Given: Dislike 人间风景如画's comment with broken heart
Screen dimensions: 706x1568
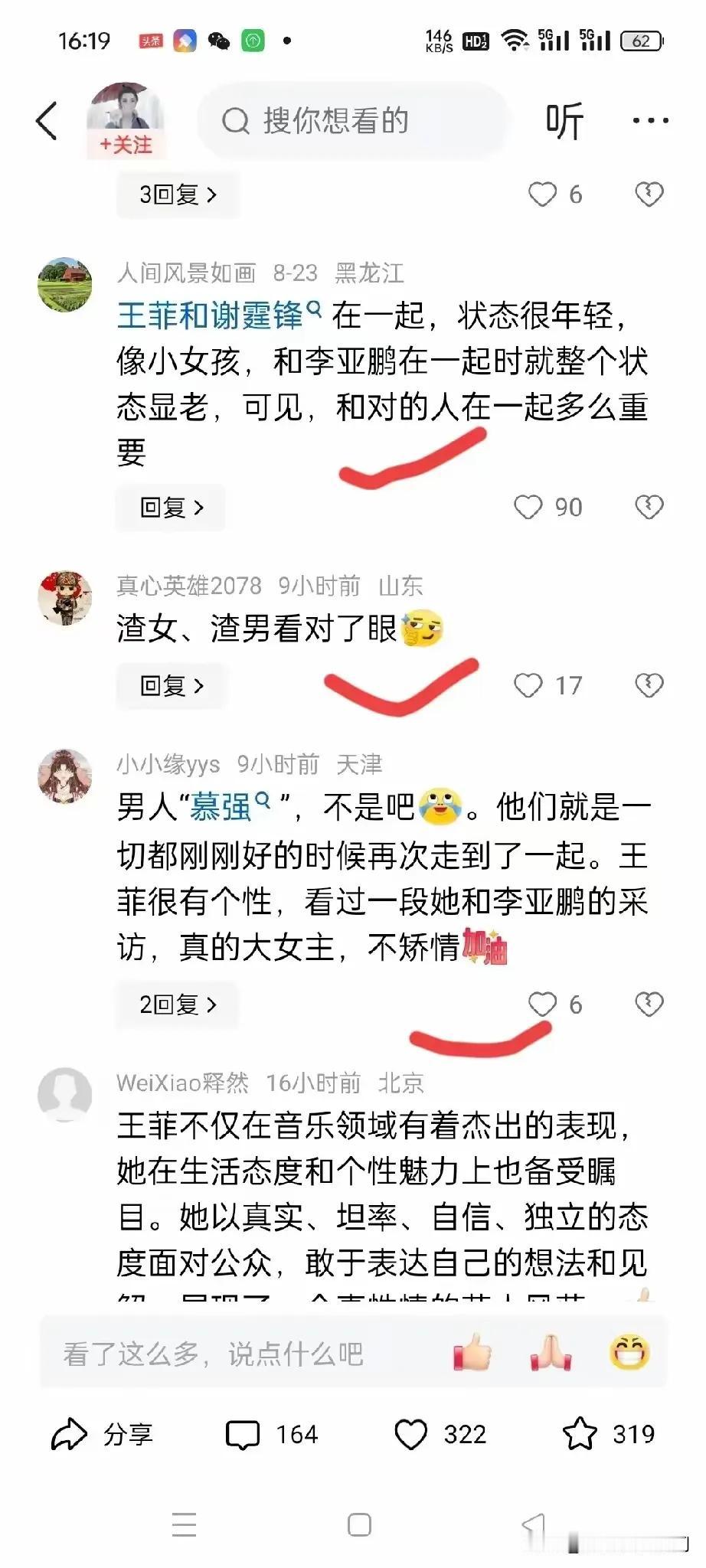Looking at the screenshot, I should pos(649,507).
